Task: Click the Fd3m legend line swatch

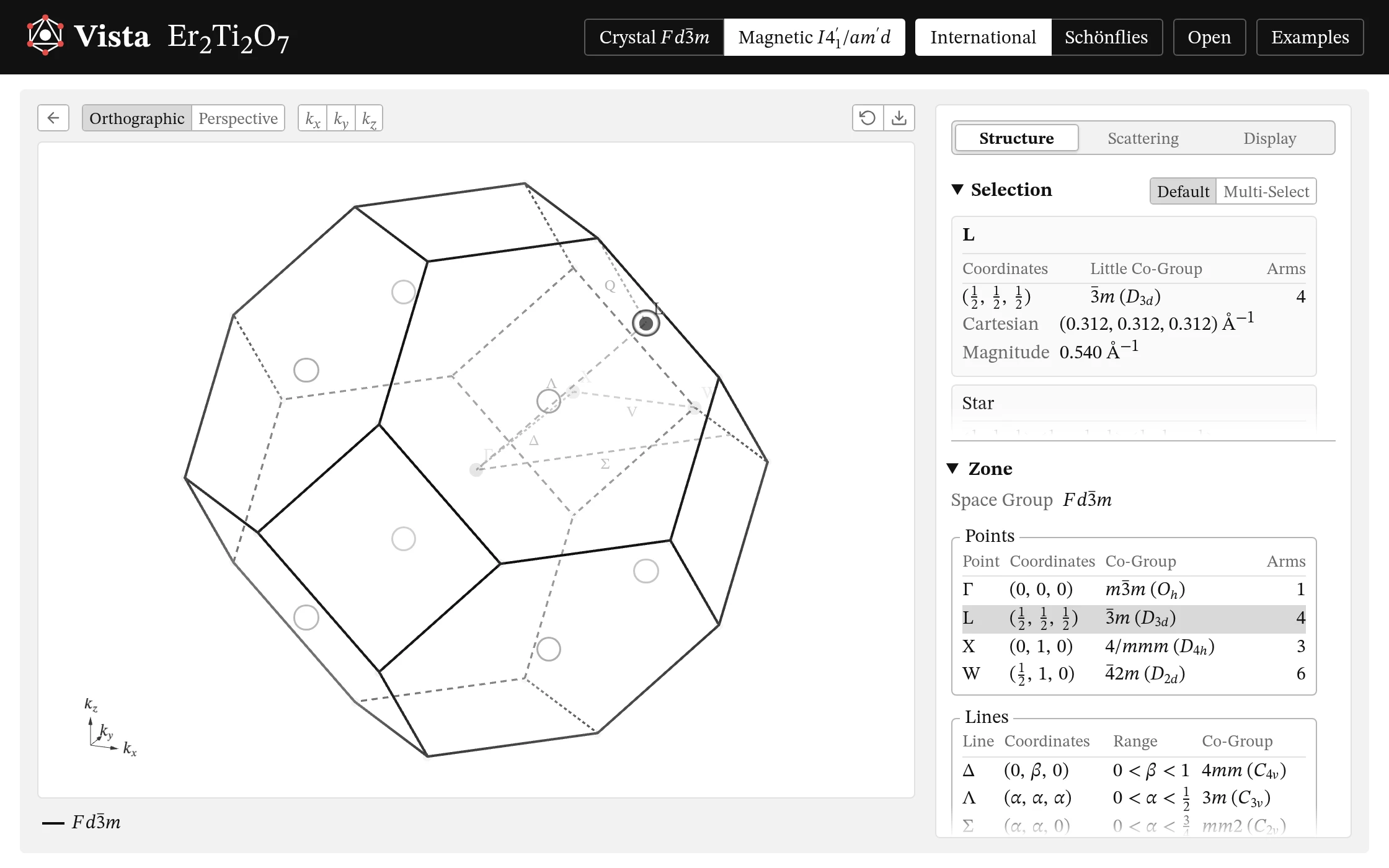Action: click(x=53, y=823)
